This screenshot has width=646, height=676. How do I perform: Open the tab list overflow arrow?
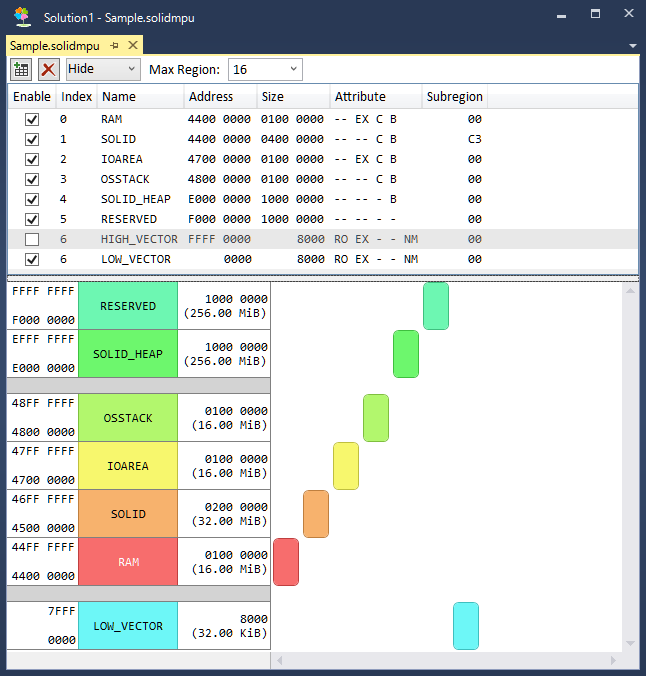632,46
